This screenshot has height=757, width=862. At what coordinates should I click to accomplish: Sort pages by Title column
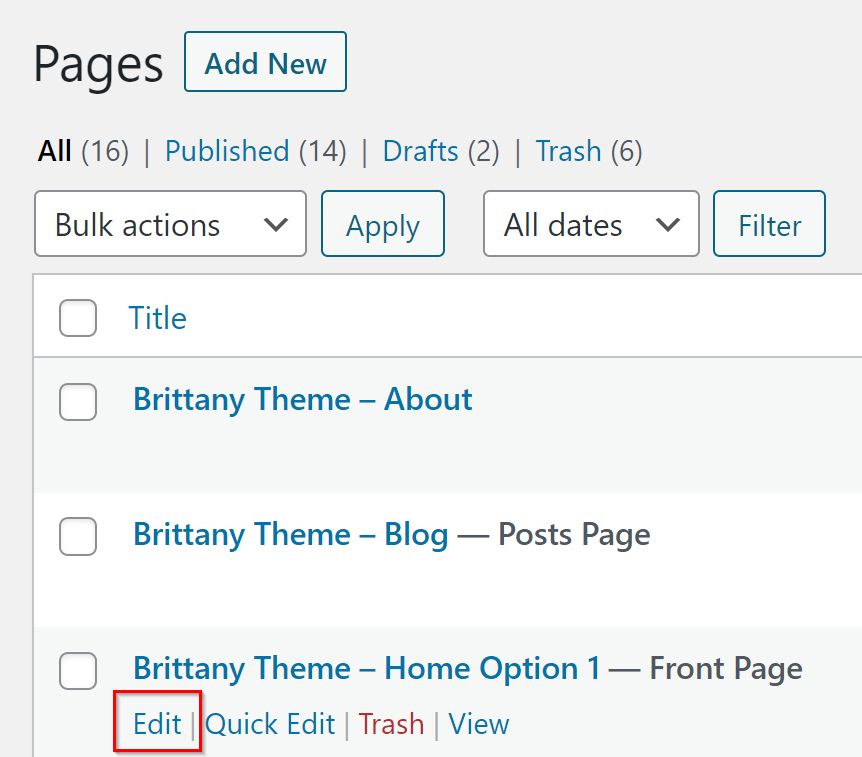click(157, 319)
